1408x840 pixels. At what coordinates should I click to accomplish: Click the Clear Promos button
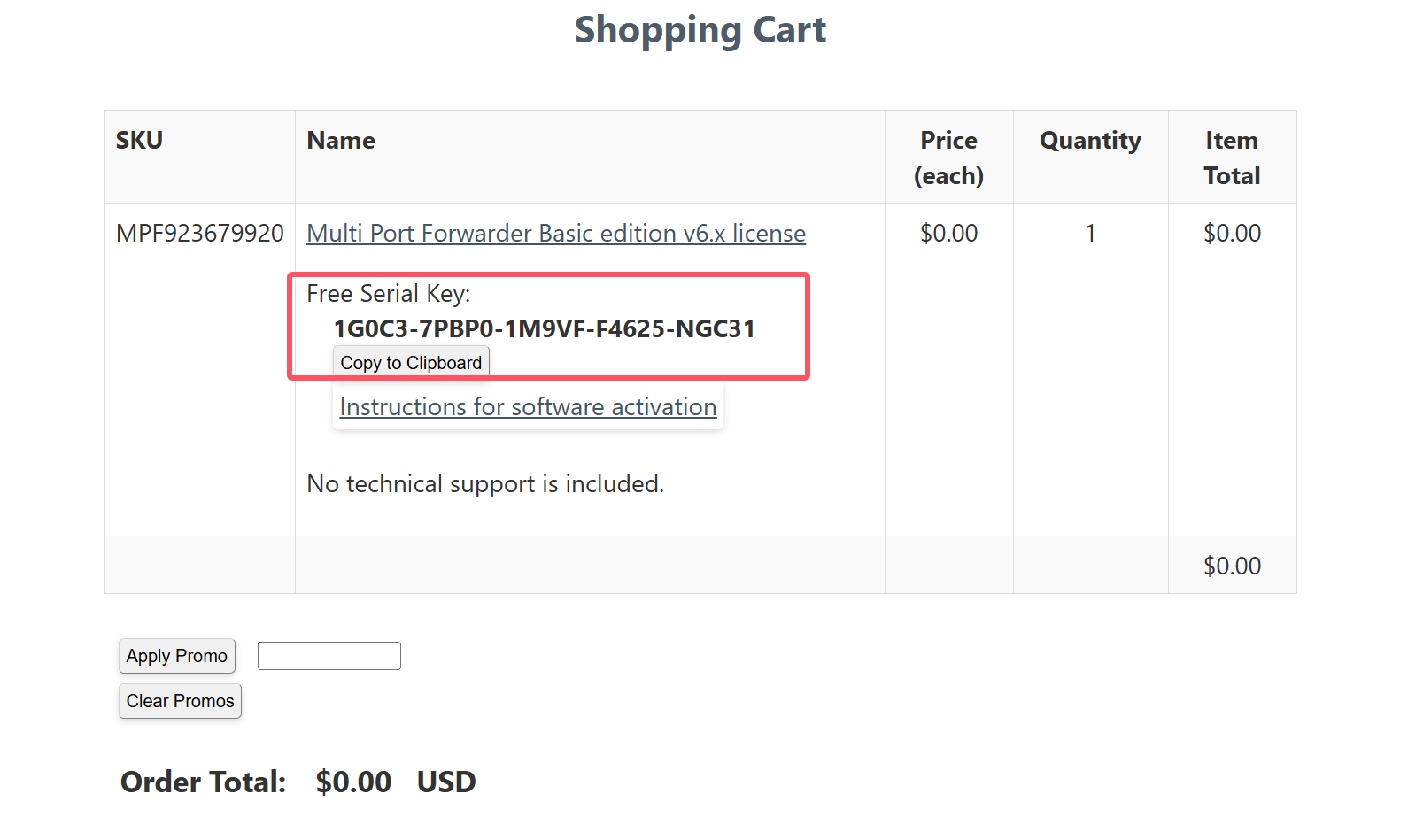[180, 701]
